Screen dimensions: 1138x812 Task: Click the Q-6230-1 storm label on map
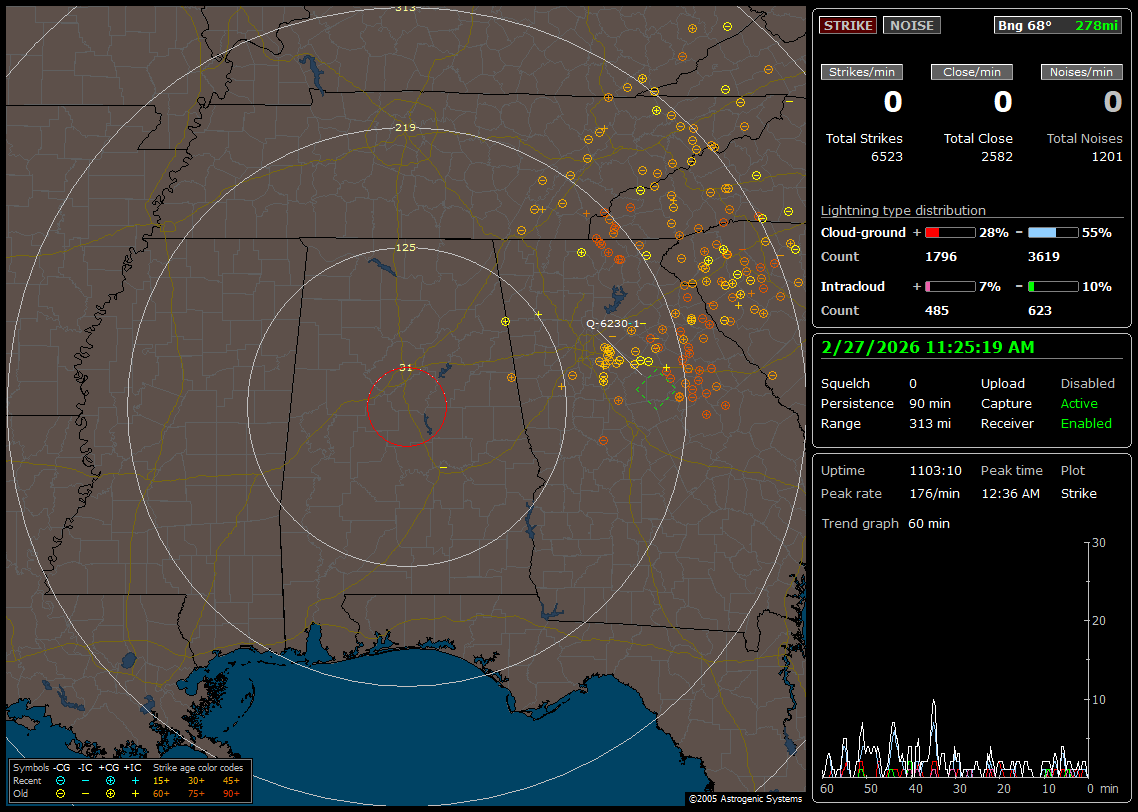pyautogui.click(x=612, y=324)
